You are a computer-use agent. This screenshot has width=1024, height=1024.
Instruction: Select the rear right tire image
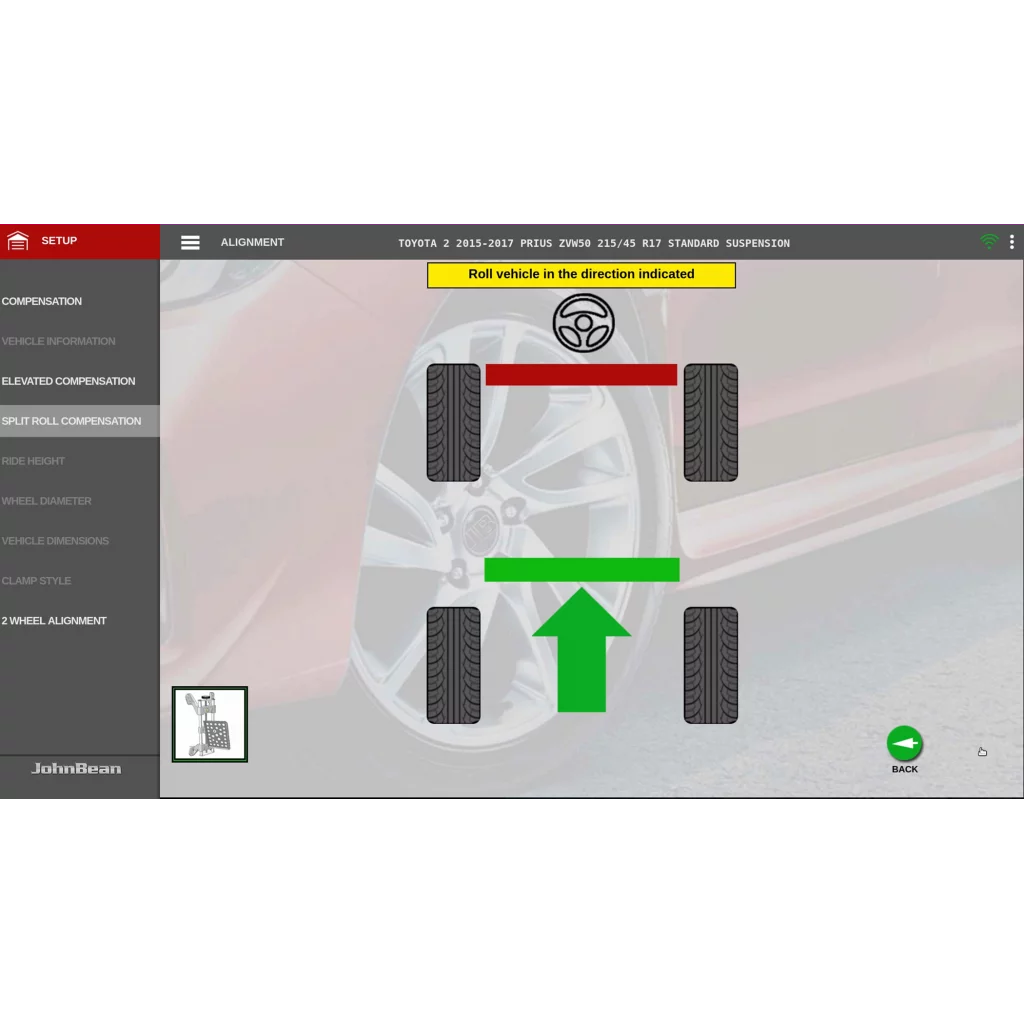point(711,665)
